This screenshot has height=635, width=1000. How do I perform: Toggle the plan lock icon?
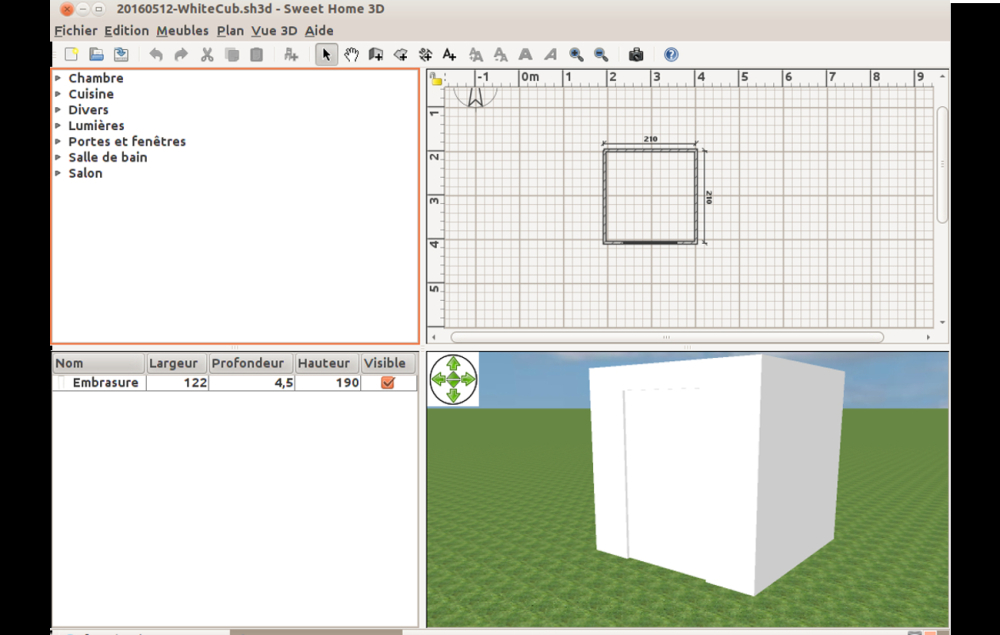point(436,79)
